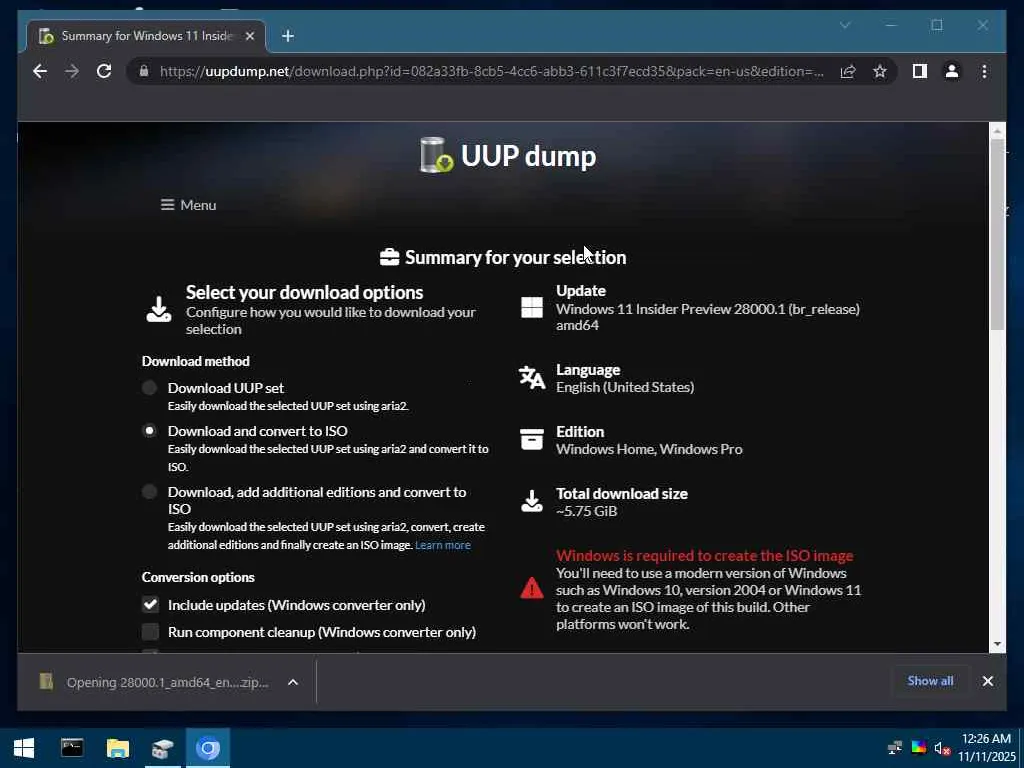Click the installer taskbar icon
This screenshot has width=1024, height=768.
tap(163, 748)
